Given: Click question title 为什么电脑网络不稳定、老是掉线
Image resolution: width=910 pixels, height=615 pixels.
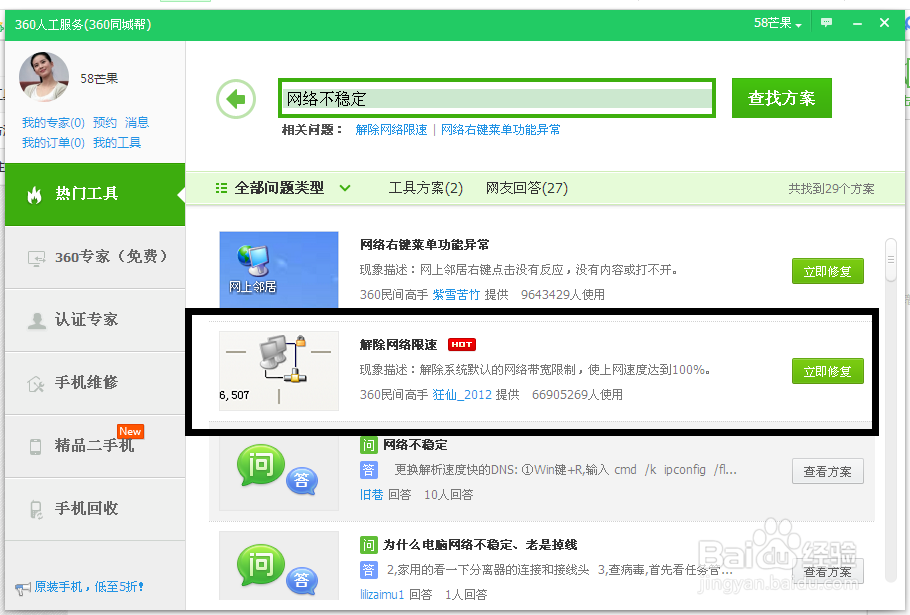Looking at the screenshot, I should pos(480,545).
